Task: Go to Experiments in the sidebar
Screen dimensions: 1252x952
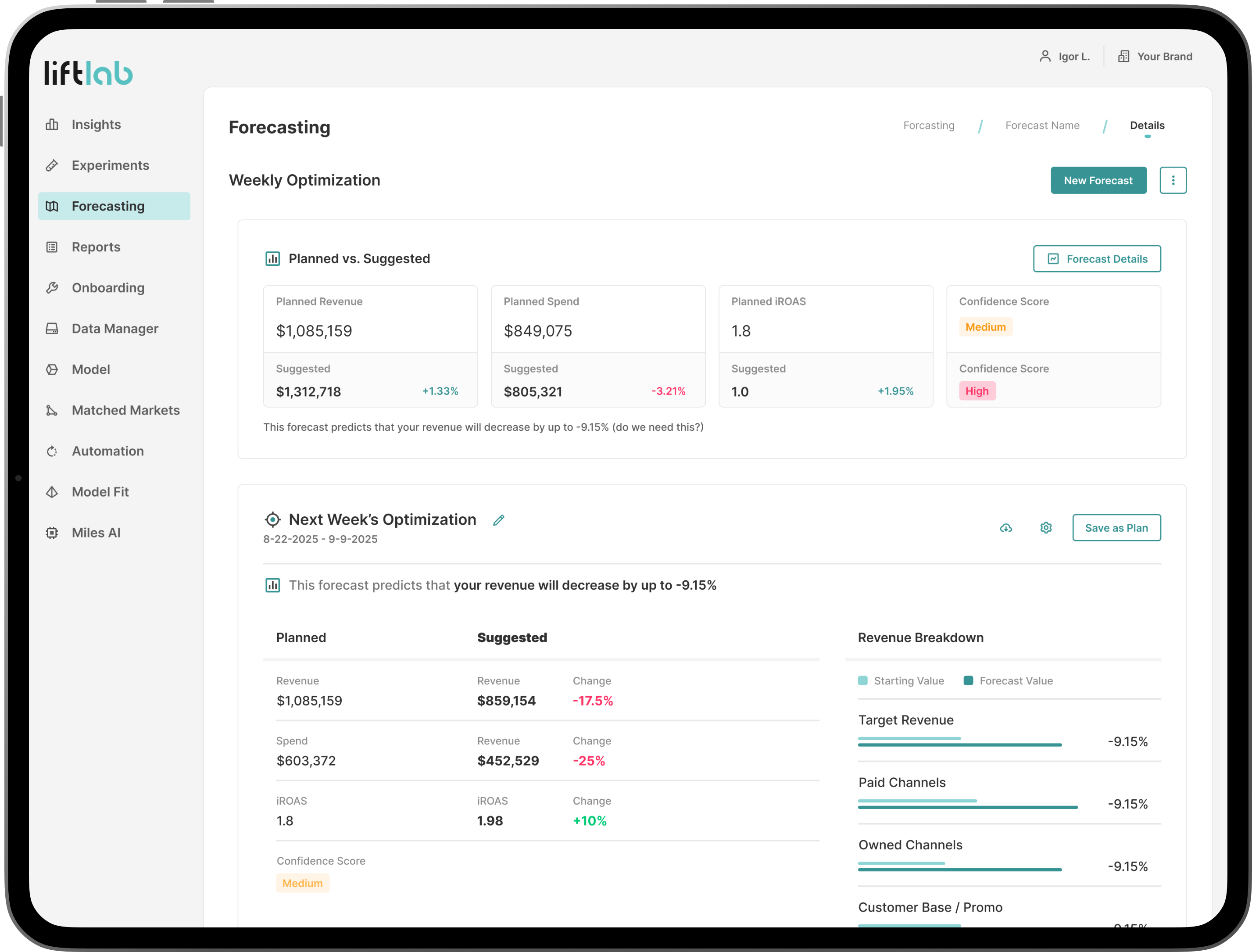Action: [110, 165]
